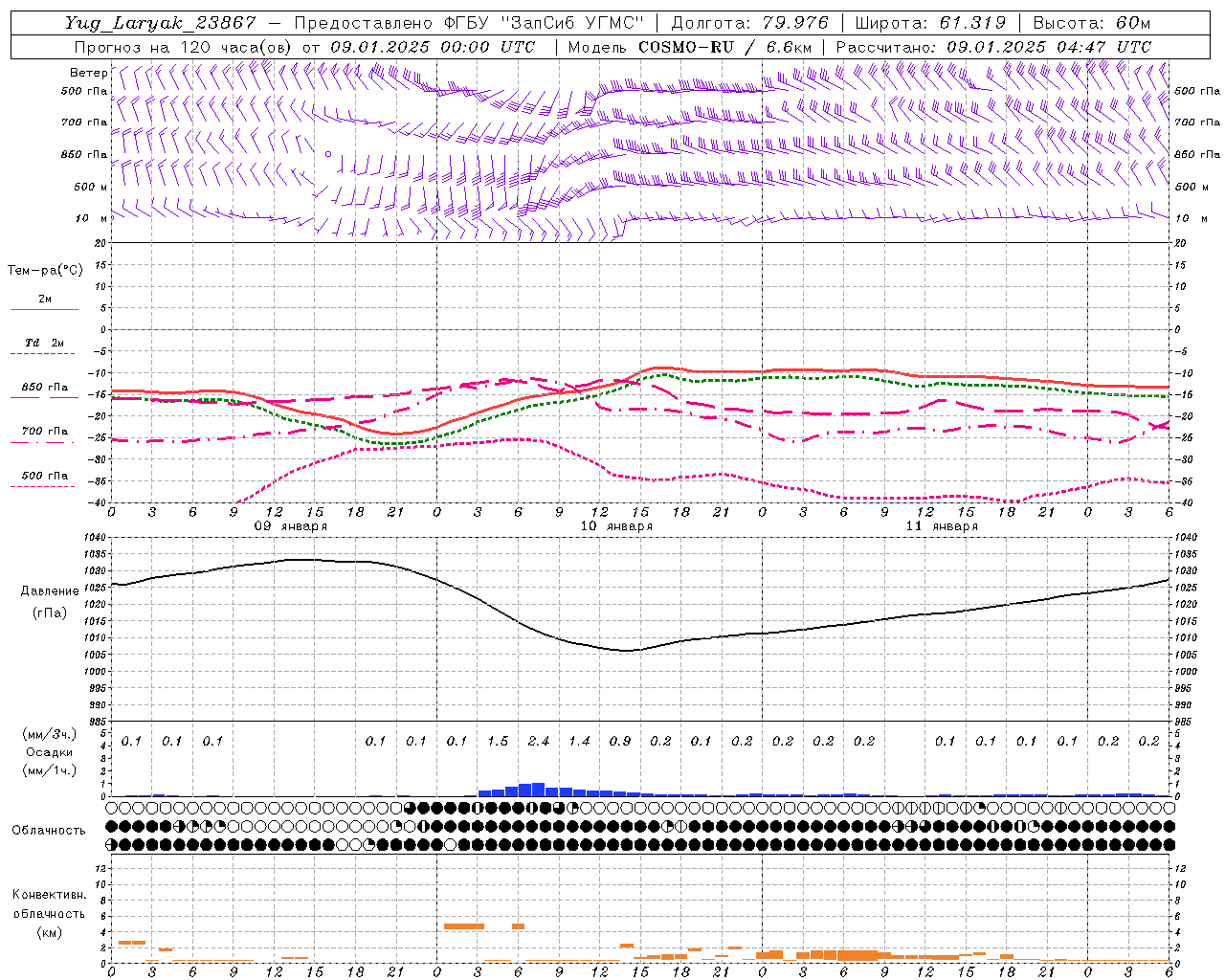This screenshot has height=980, width=1225.
Task: Click the Долгота: 79.976 value
Action: point(750,23)
